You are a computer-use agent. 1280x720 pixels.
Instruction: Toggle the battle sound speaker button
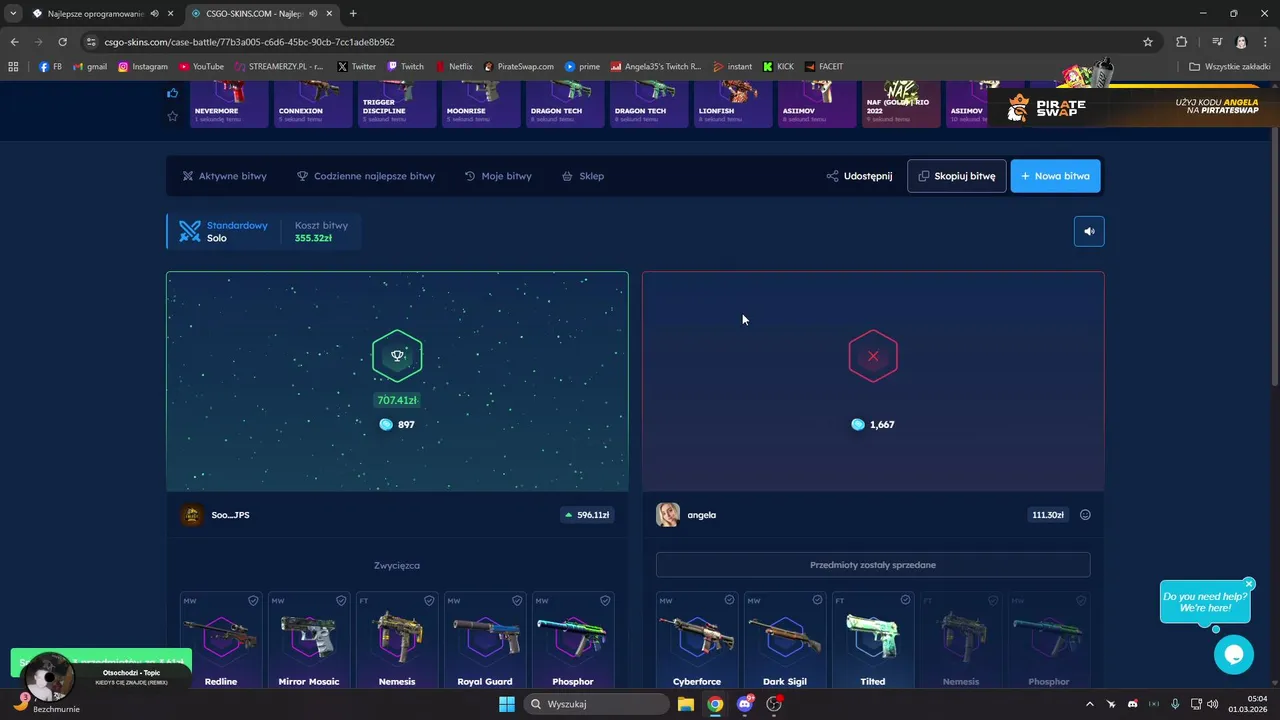(1089, 231)
